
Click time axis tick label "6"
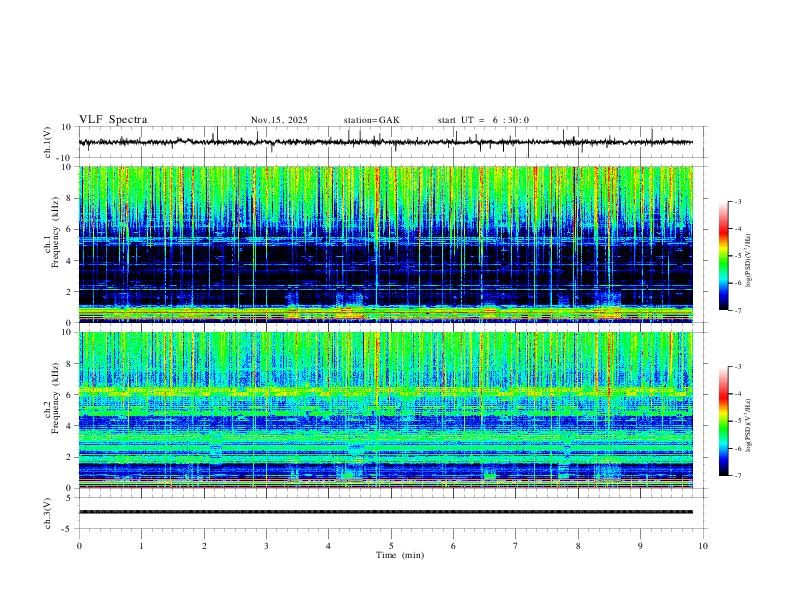click(454, 546)
